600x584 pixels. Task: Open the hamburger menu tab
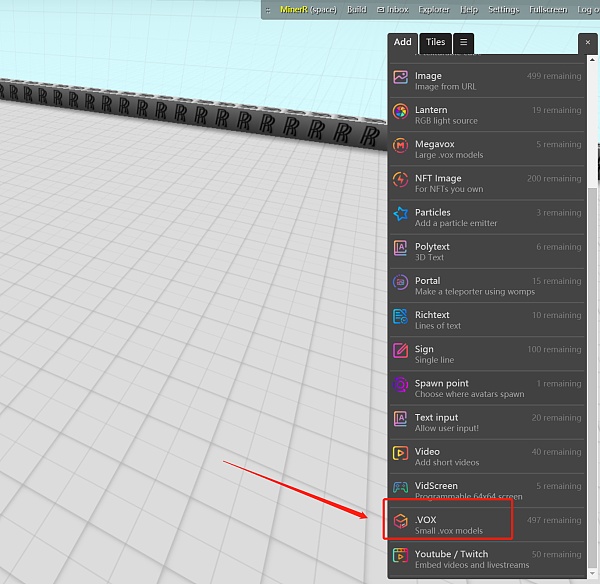tap(463, 42)
